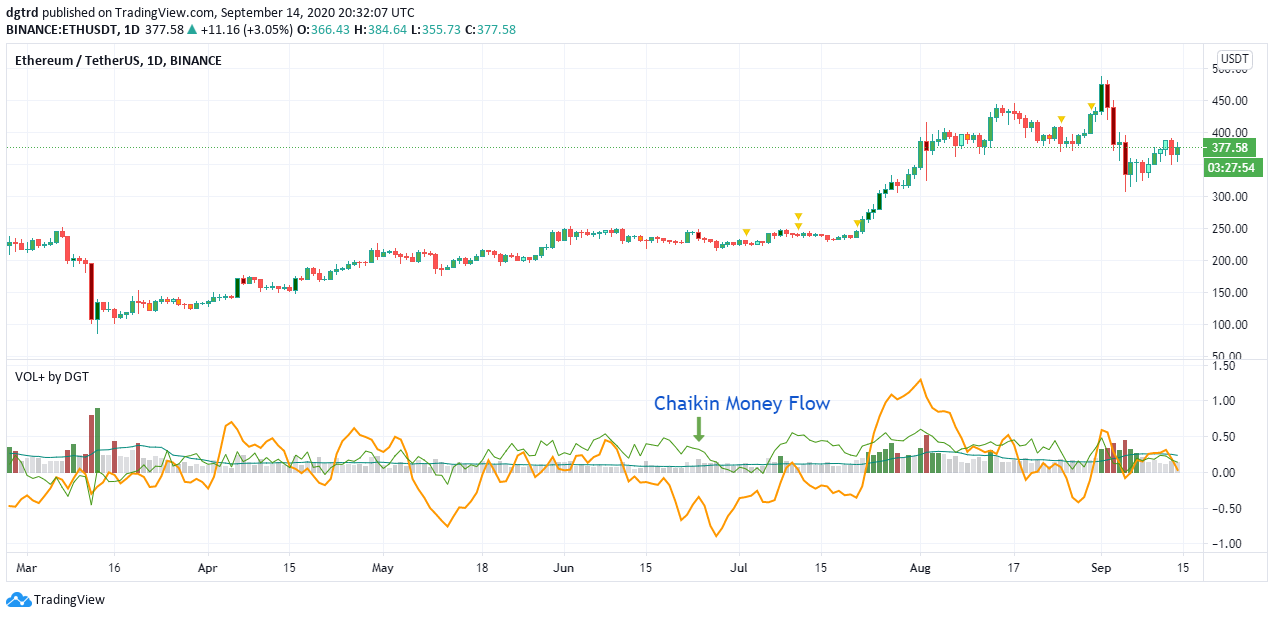Click the 03:27:54 countdown timer label

click(1232, 168)
